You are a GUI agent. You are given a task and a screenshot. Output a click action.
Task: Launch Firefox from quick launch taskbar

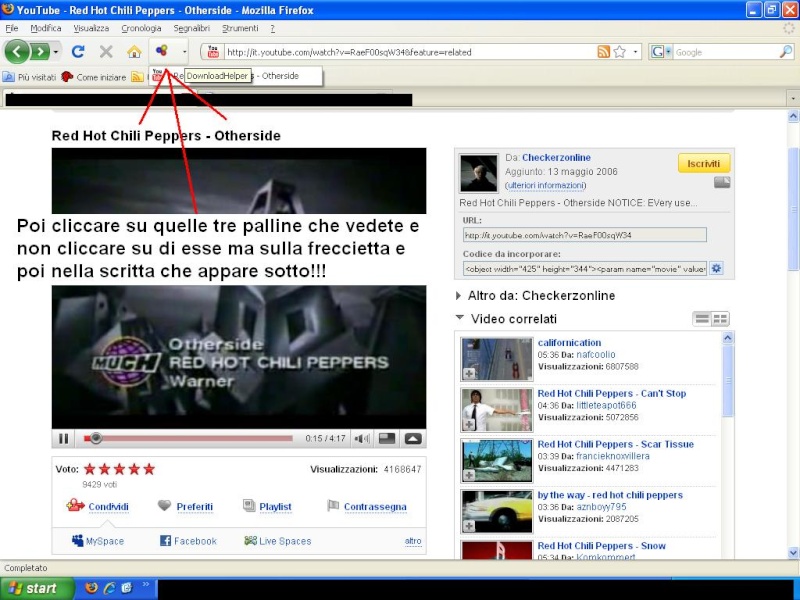91,588
